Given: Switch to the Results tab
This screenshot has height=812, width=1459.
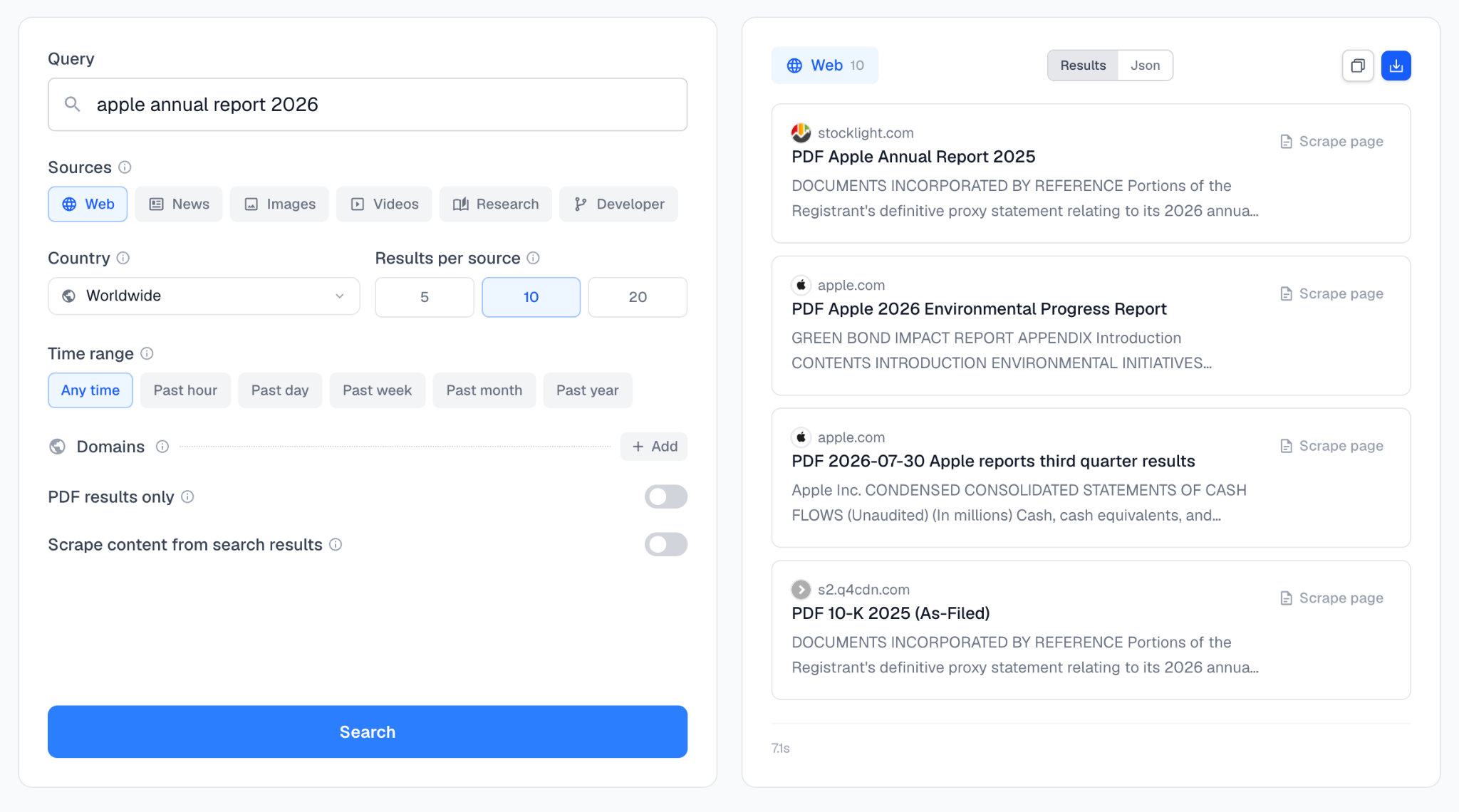Looking at the screenshot, I should click(1083, 66).
